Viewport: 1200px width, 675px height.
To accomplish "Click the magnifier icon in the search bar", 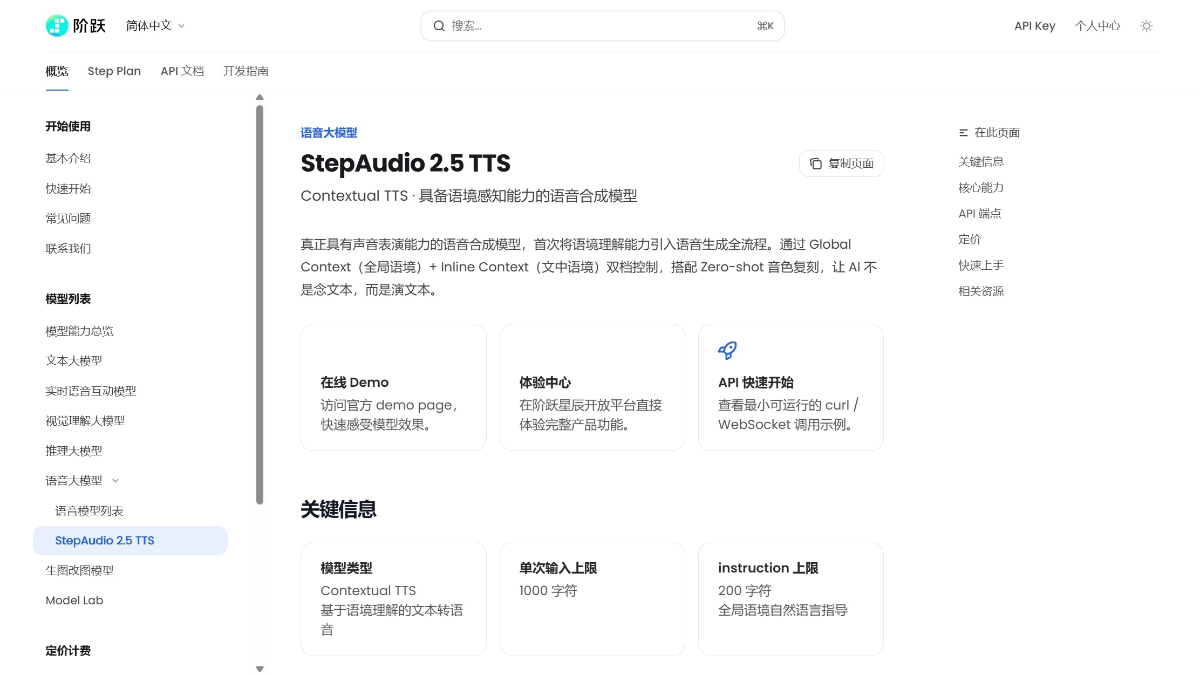I will [x=439, y=25].
